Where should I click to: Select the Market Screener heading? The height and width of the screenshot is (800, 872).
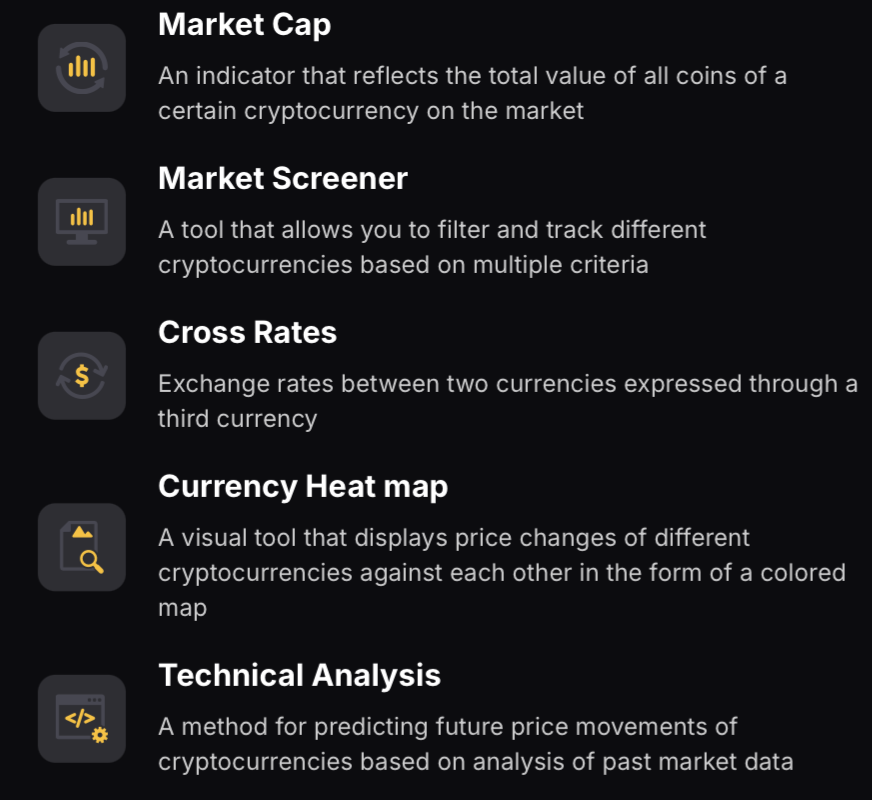click(283, 179)
